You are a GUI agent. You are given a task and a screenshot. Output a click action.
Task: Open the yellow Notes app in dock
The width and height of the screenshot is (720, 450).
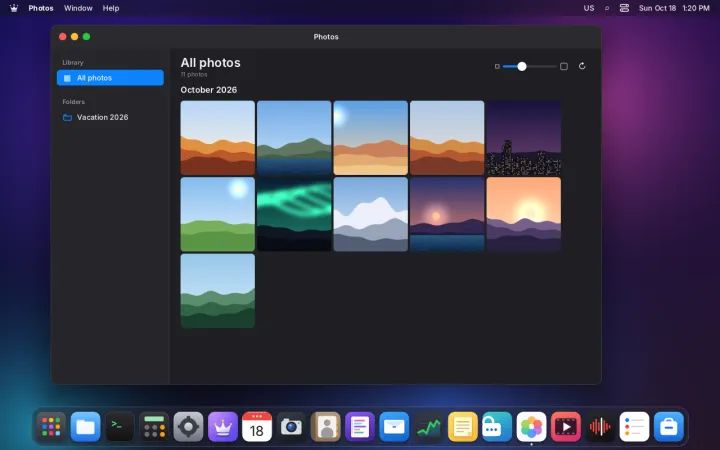click(x=462, y=427)
